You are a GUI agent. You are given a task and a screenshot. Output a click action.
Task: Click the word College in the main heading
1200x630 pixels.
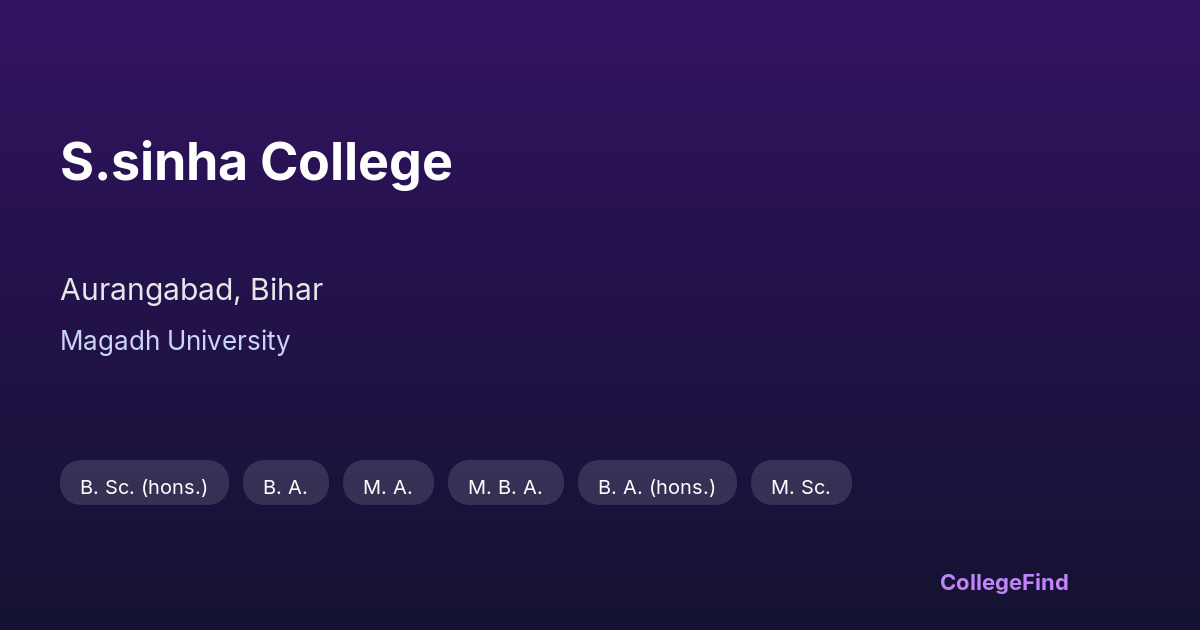coord(356,162)
